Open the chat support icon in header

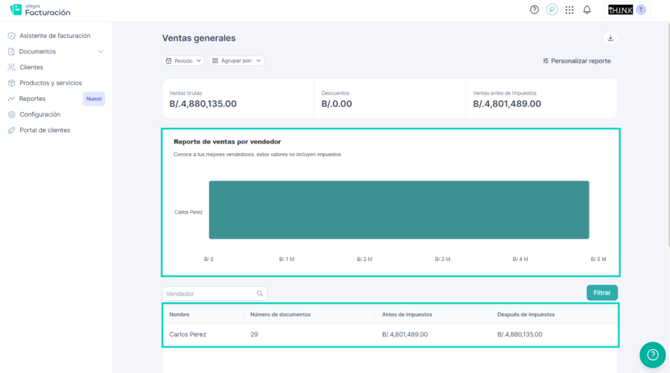(552, 10)
